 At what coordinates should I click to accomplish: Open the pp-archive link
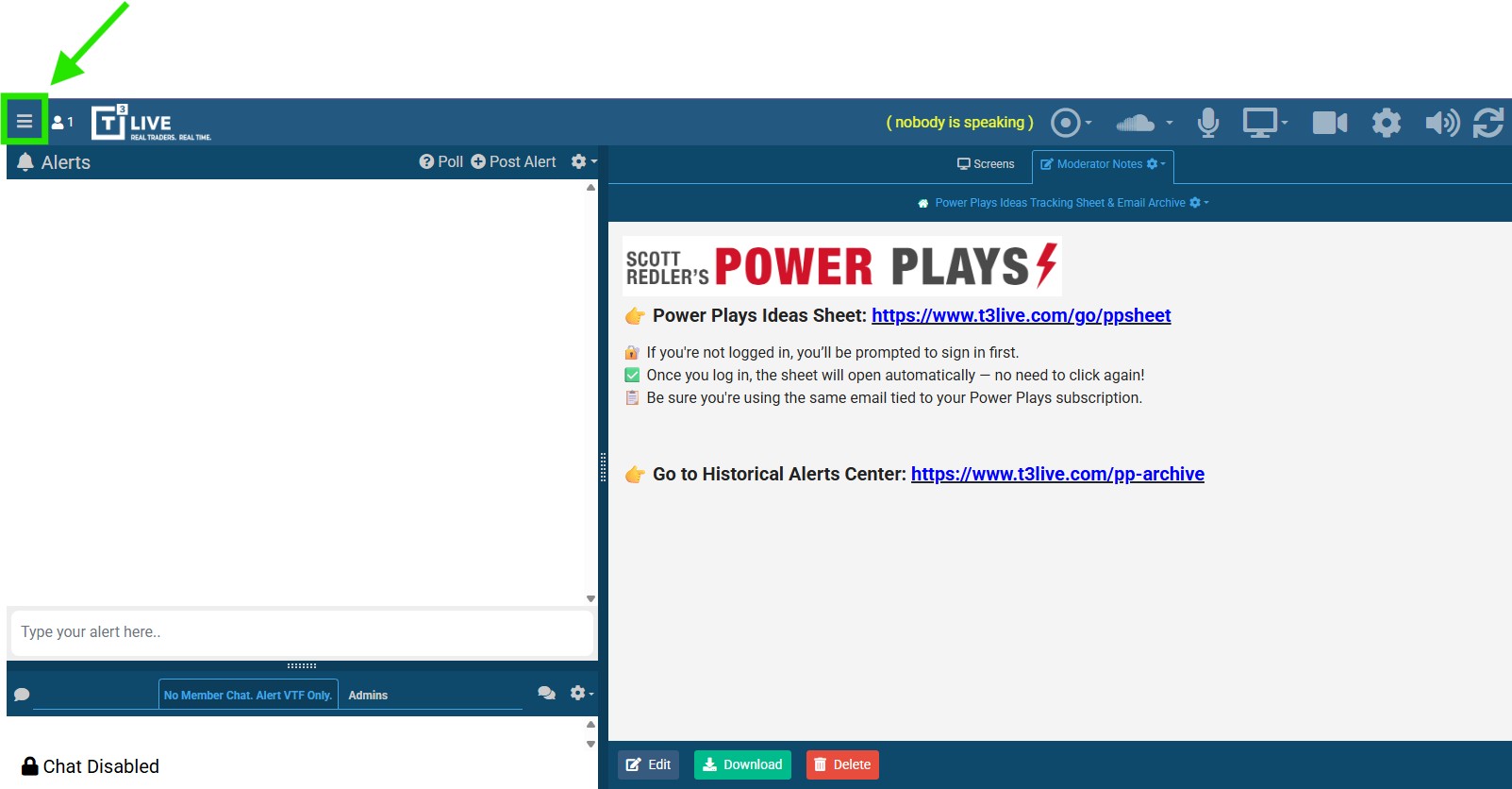click(x=1057, y=474)
